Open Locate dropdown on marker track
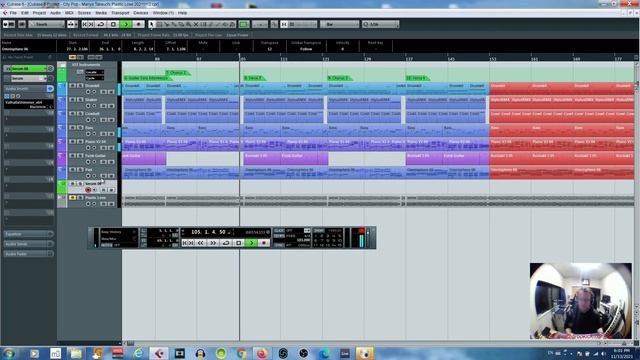The image size is (640, 360). tap(94, 72)
